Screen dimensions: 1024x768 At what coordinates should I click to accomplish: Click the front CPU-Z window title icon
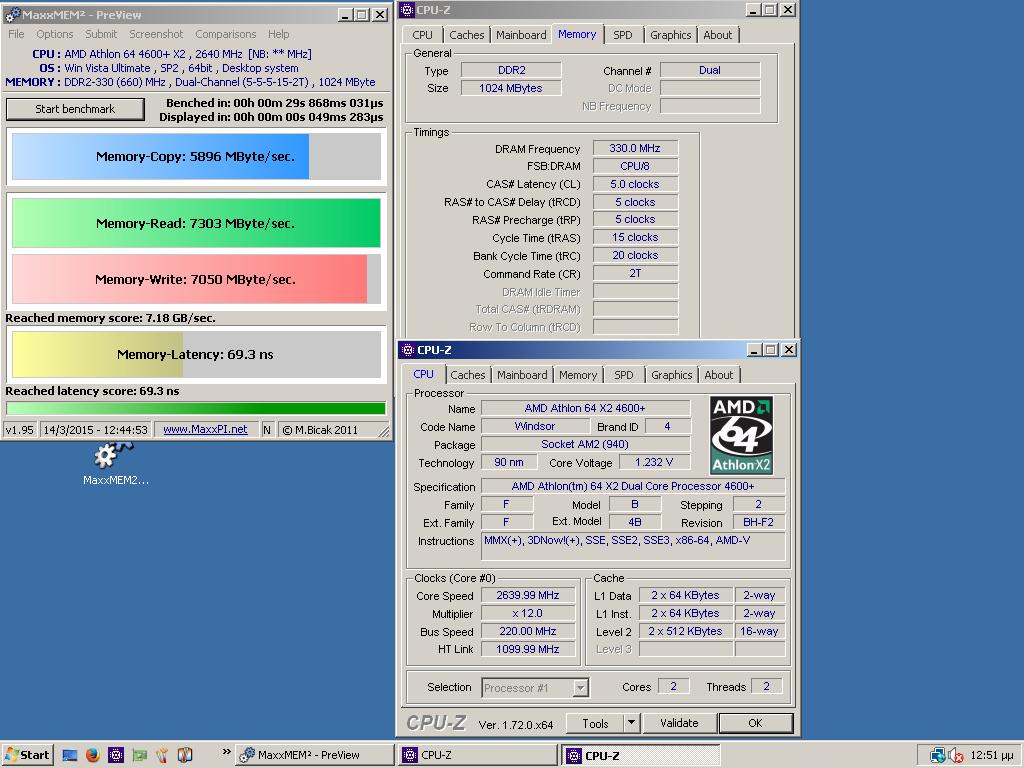[408, 350]
